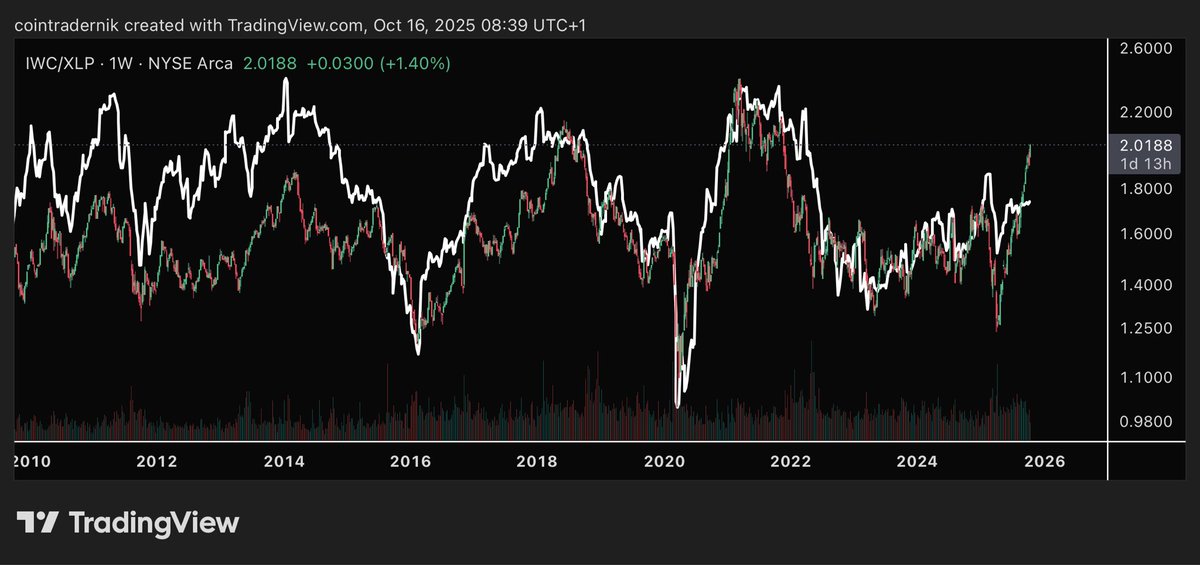Click the 2.0188 value in chart legend

coord(269,63)
